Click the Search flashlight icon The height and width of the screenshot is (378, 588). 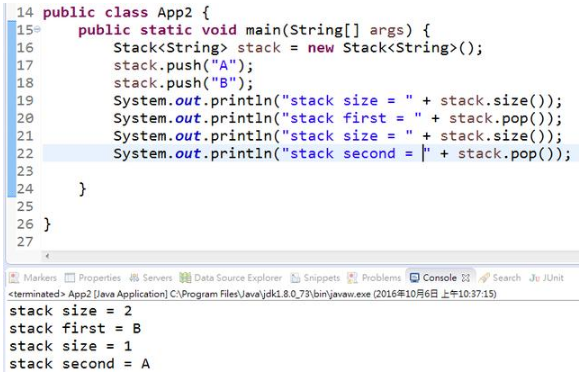[484, 278]
